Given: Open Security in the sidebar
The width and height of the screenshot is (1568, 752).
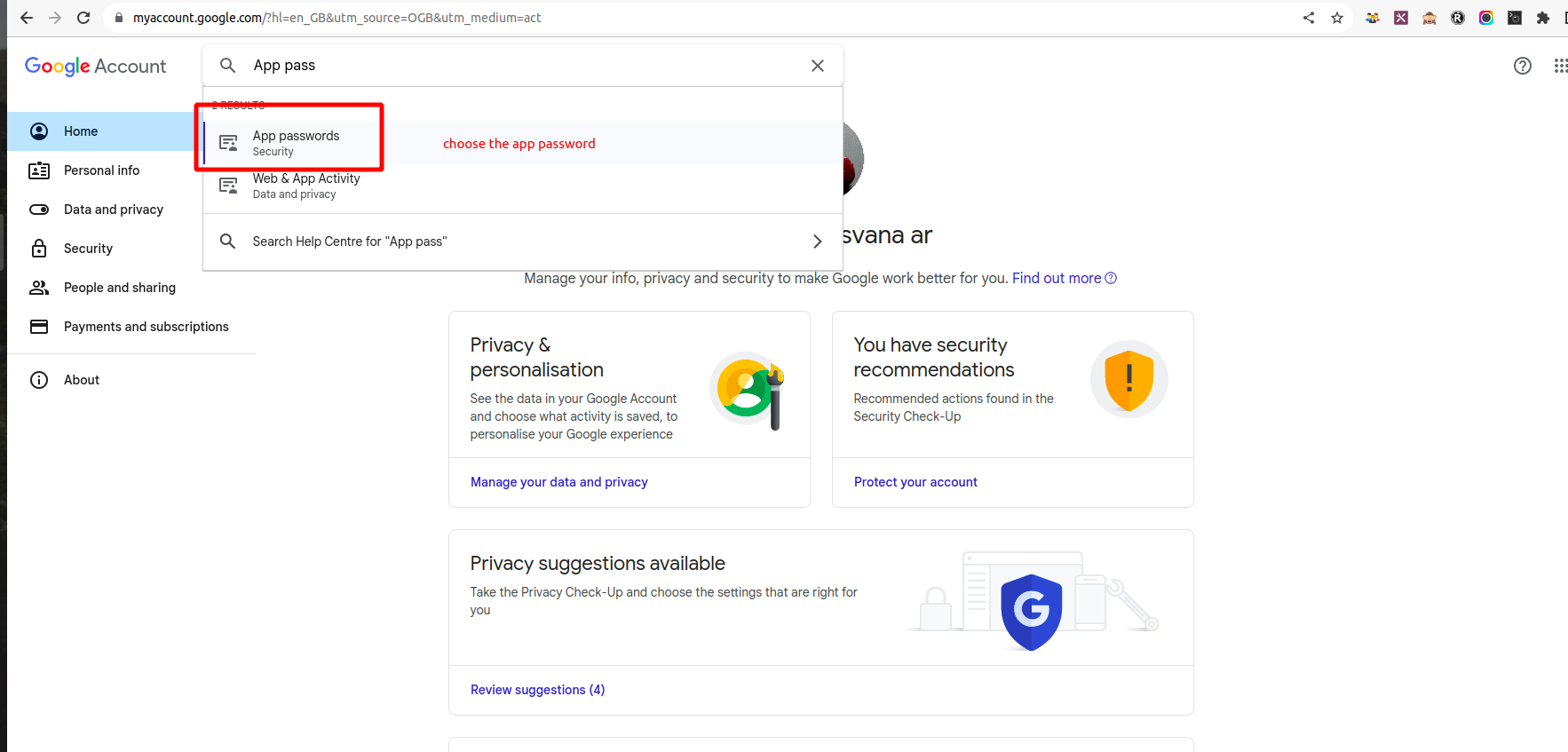Looking at the screenshot, I should coord(88,249).
